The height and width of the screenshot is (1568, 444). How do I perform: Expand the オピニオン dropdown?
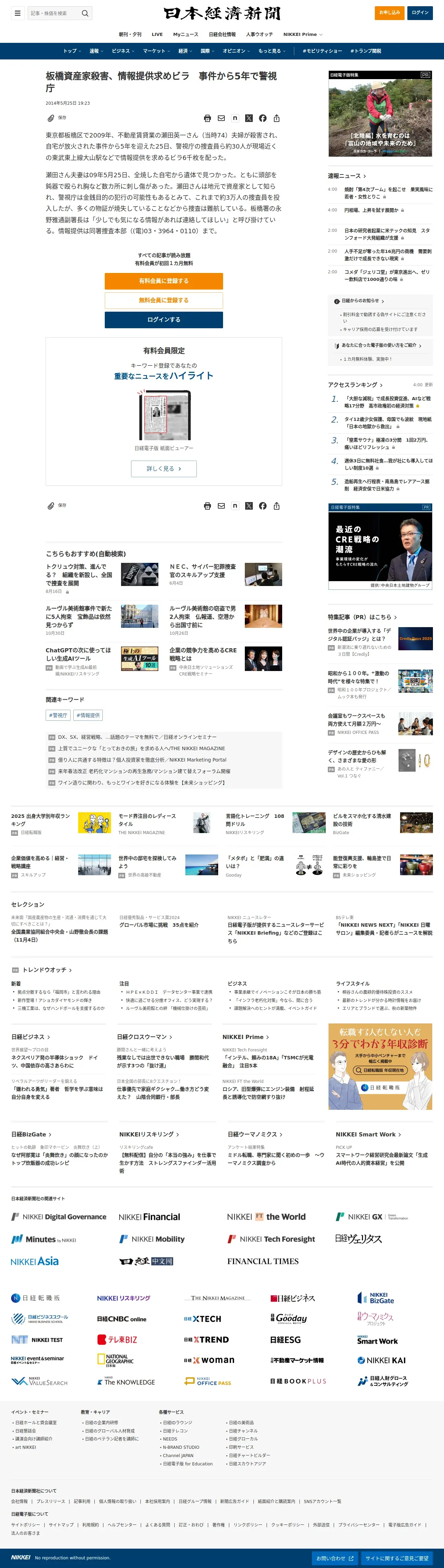236,51
